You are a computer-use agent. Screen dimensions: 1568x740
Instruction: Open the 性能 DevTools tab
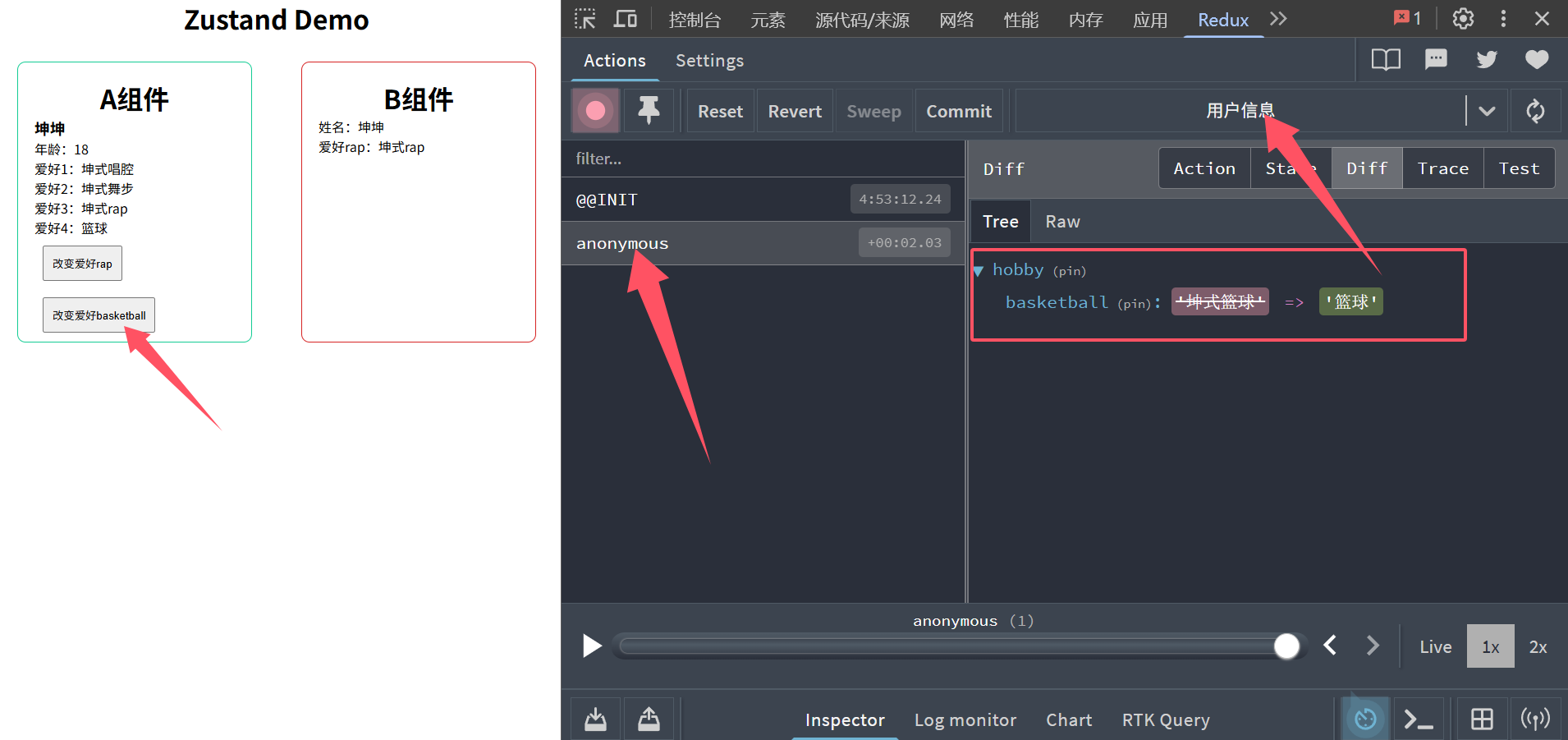click(x=1021, y=20)
